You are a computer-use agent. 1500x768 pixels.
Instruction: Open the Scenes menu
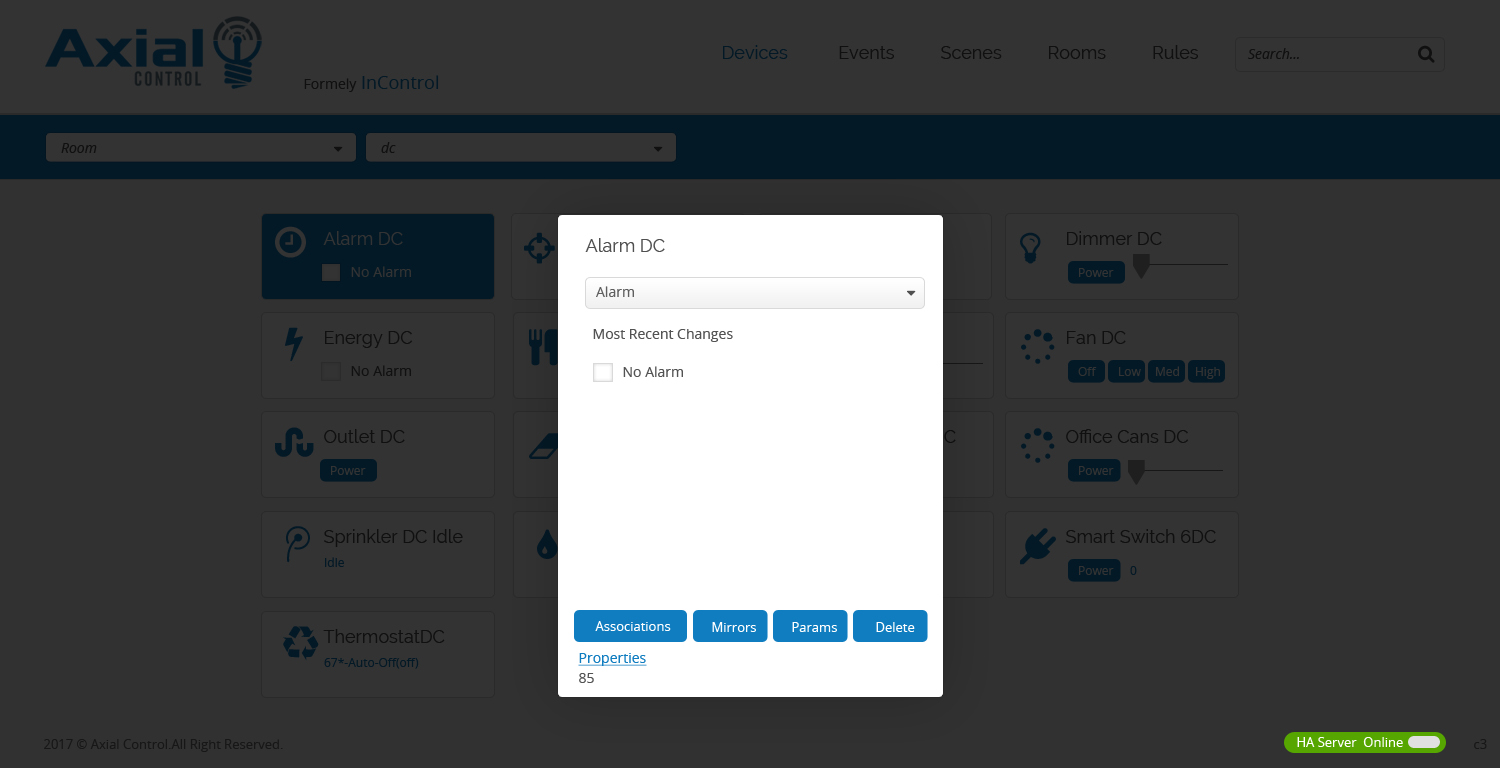tap(971, 53)
